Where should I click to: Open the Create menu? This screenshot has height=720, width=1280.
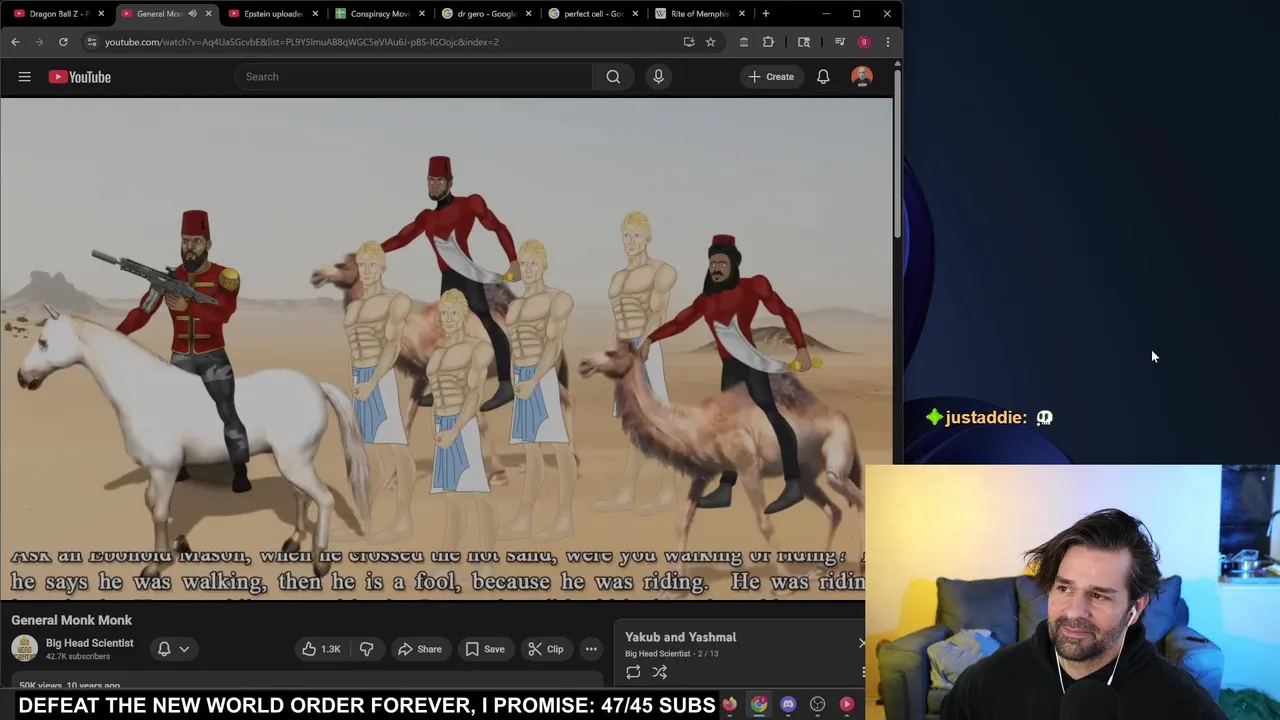771,77
